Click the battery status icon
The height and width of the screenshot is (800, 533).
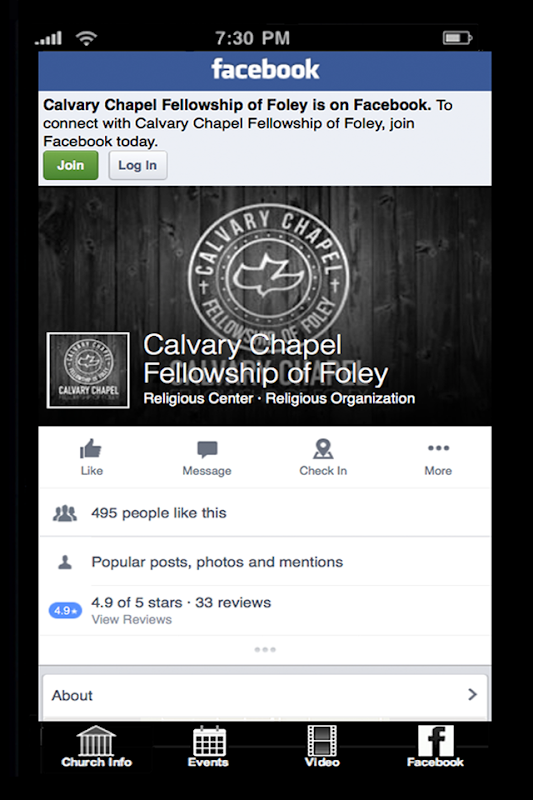457,38
